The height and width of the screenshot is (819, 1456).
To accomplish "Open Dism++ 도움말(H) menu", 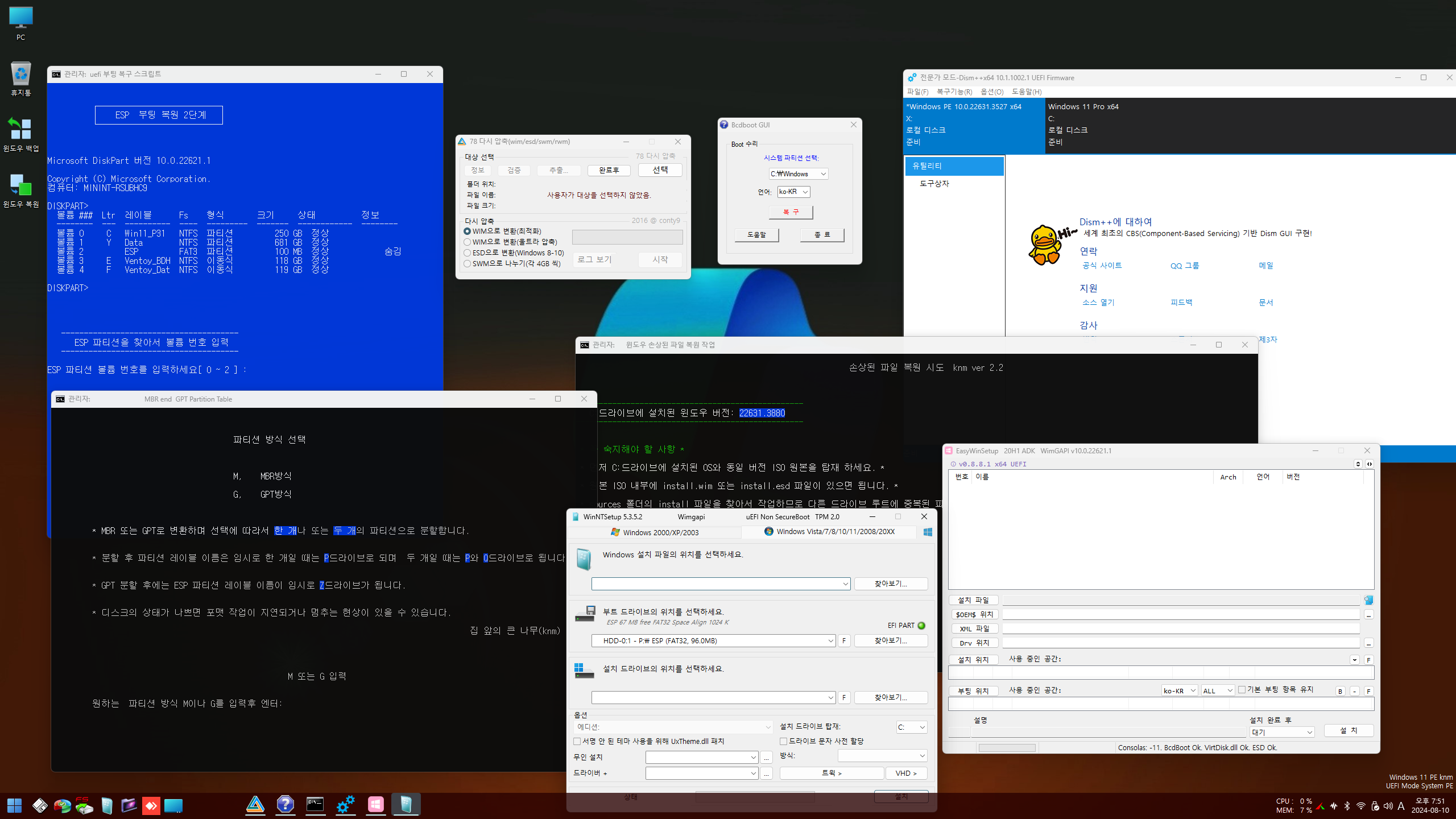I will tap(1027, 92).
